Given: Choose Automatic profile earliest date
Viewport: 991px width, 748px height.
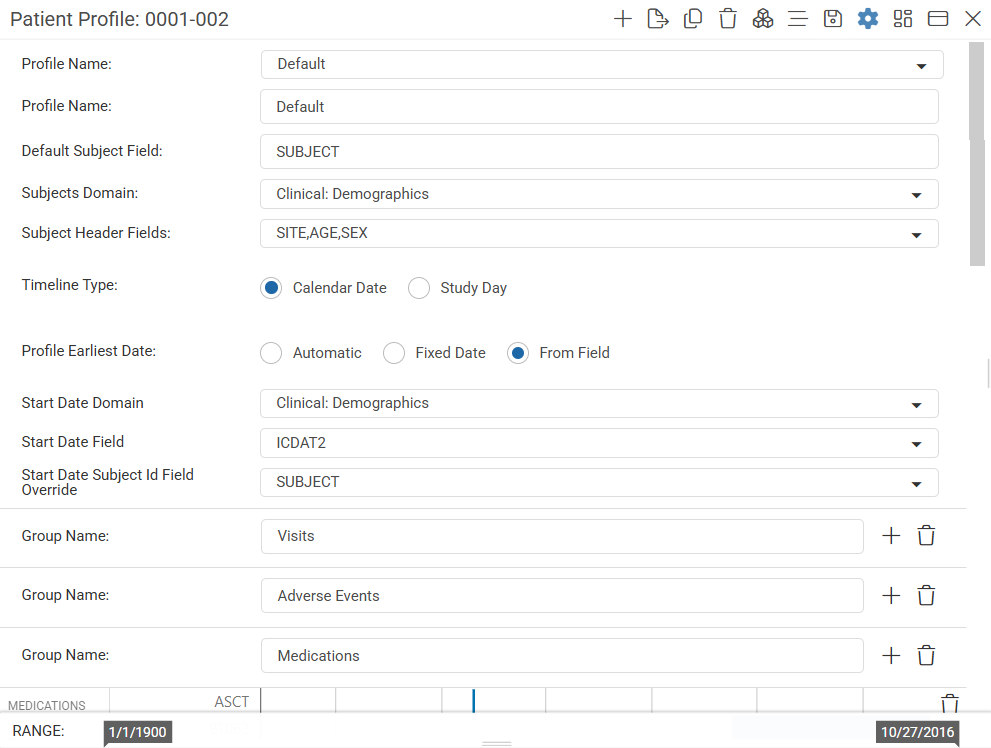Looking at the screenshot, I should coord(271,353).
